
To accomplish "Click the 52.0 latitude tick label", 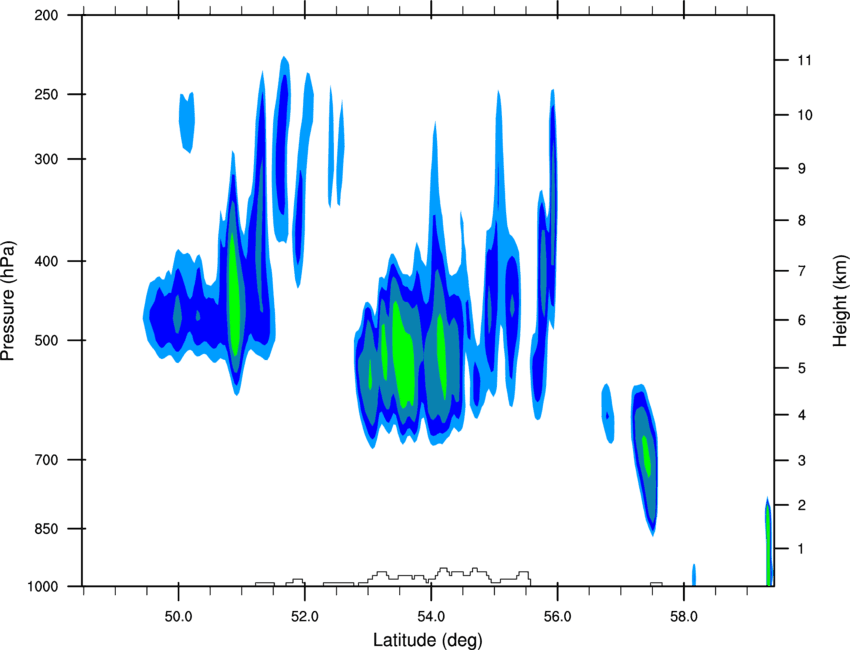I will [305, 617].
